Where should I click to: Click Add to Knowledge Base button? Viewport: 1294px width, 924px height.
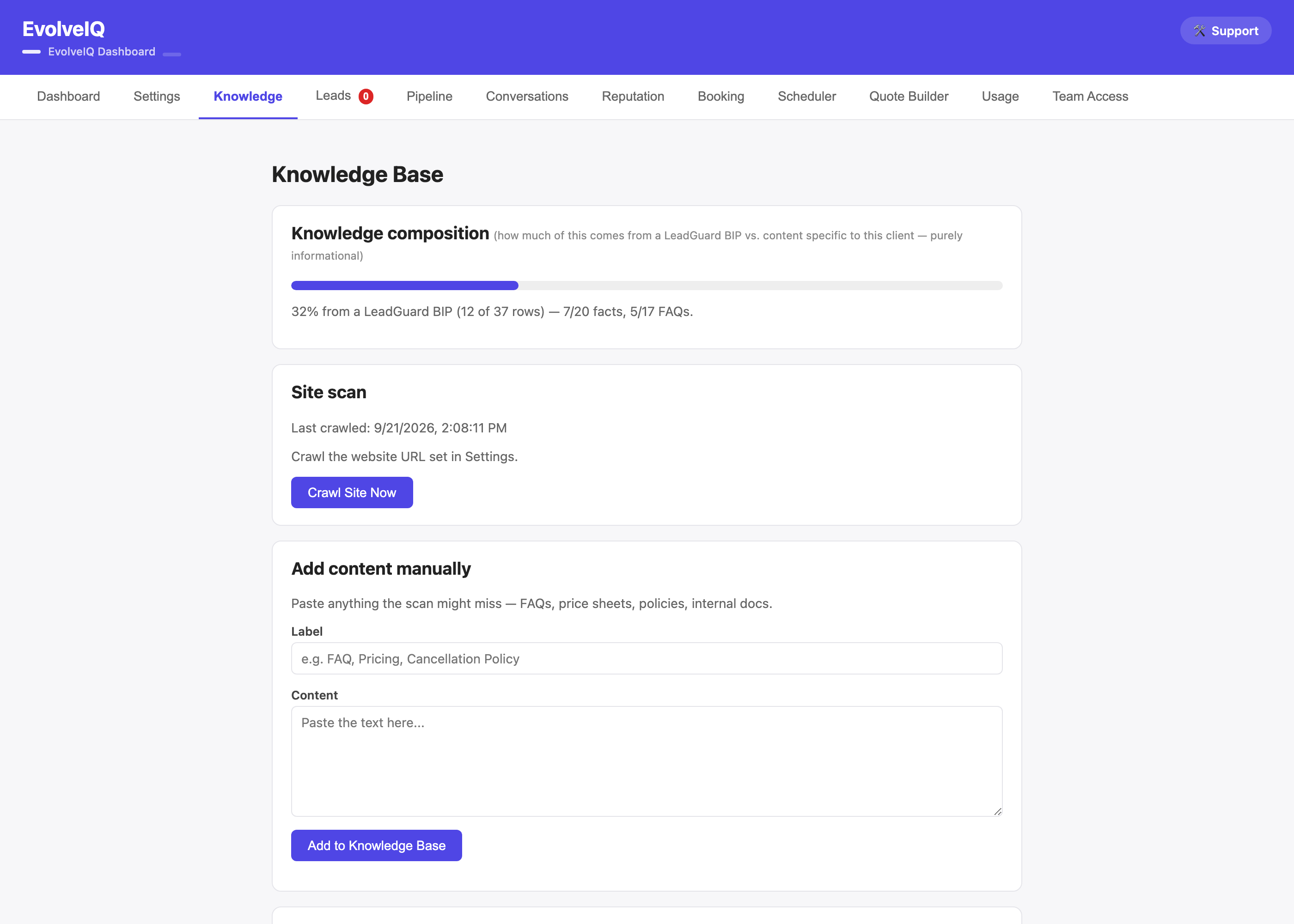click(x=376, y=845)
